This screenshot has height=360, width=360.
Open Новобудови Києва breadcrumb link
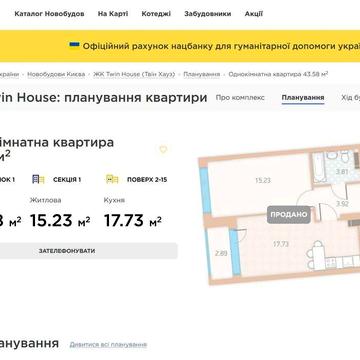coord(56,74)
